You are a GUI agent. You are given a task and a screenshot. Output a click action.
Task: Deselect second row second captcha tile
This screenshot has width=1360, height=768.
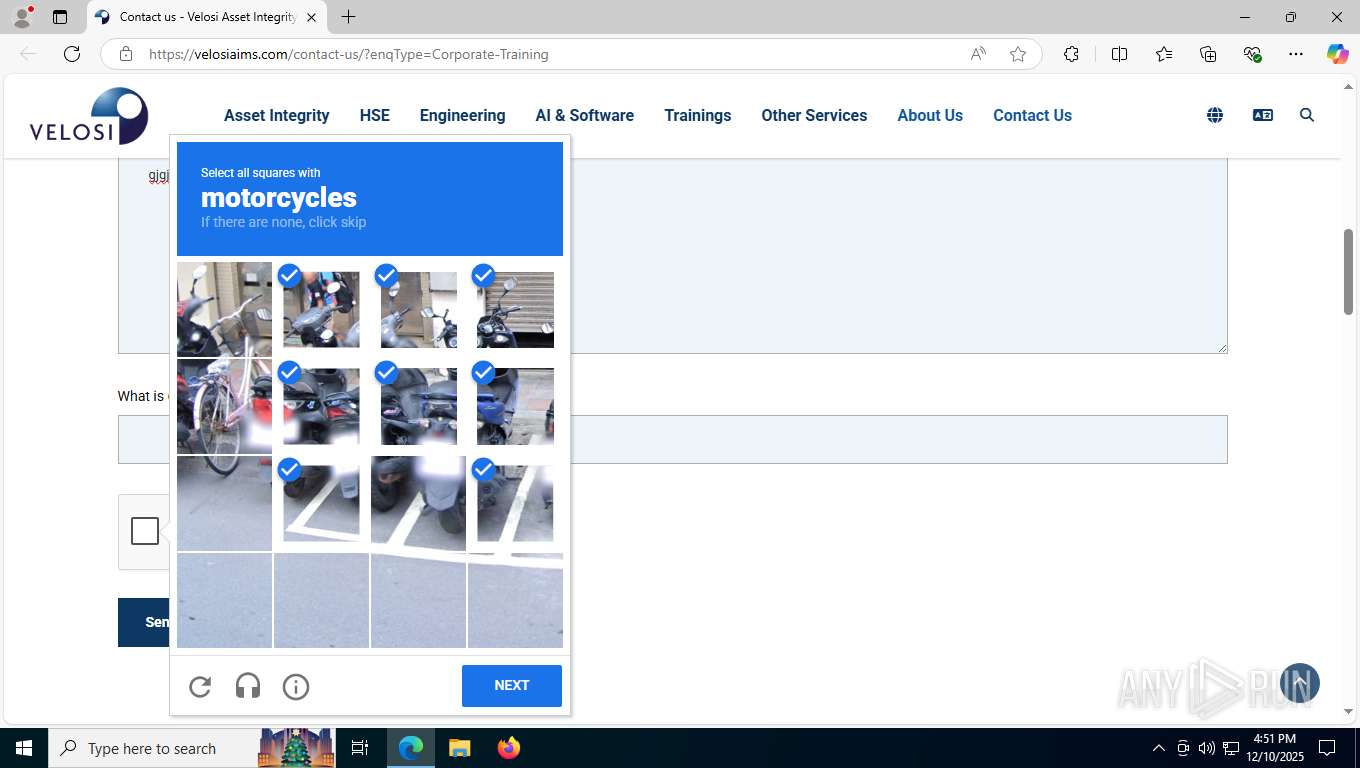pyautogui.click(x=321, y=407)
